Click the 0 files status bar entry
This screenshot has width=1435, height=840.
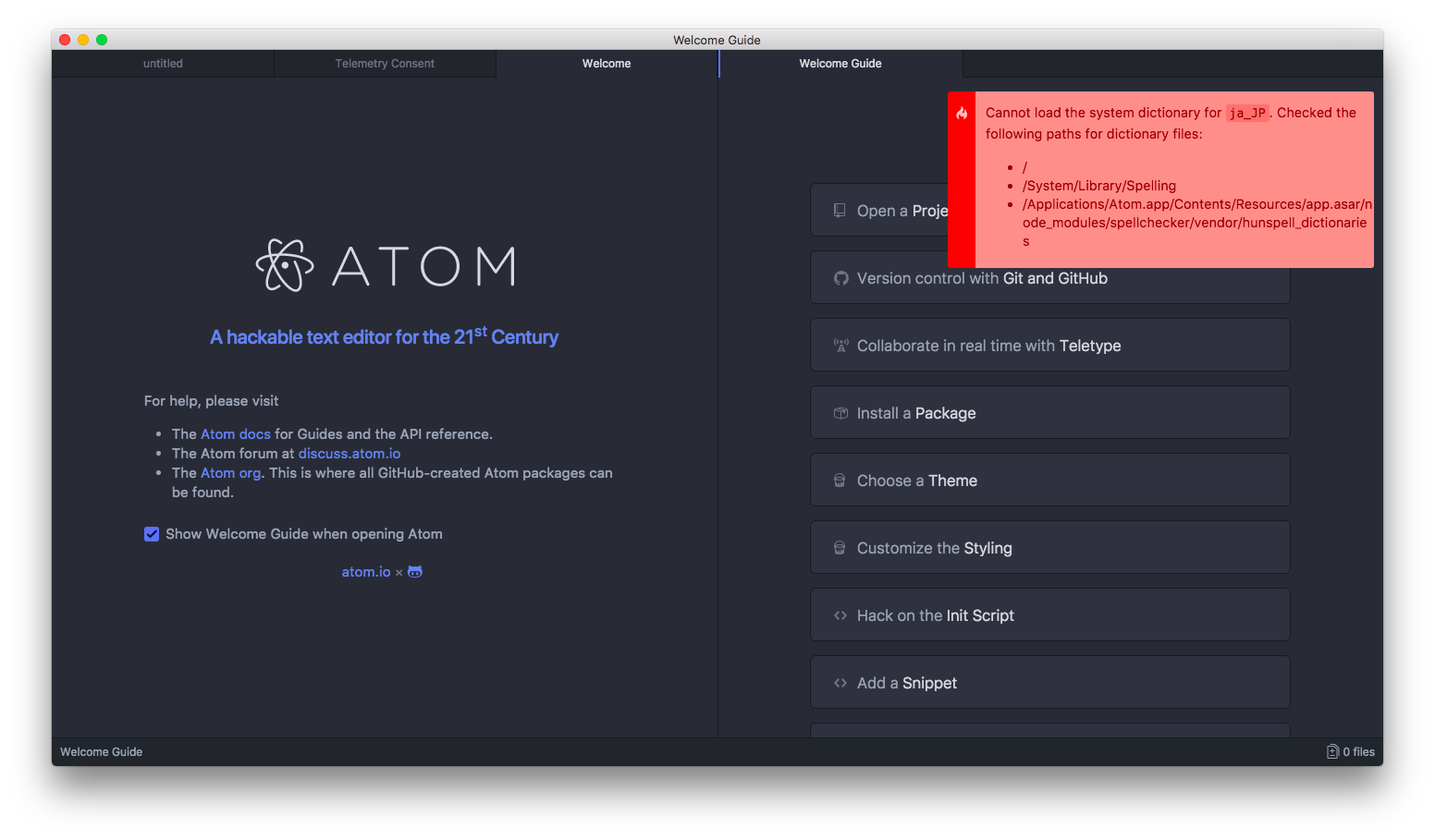pyautogui.click(x=1351, y=751)
